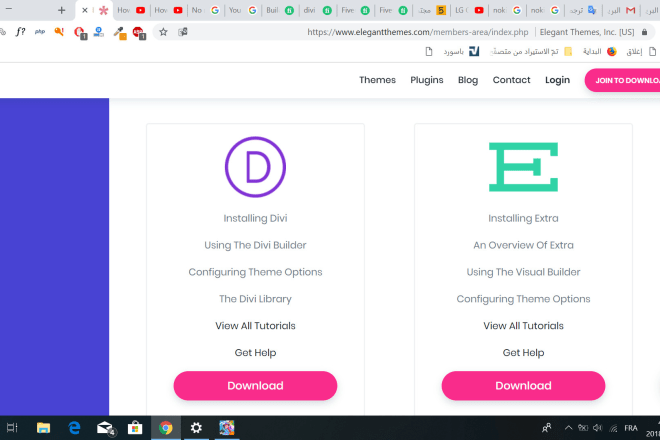This screenshot has width=660, height=440.
Task: Click the URL in the address bar
Action: 418,32
